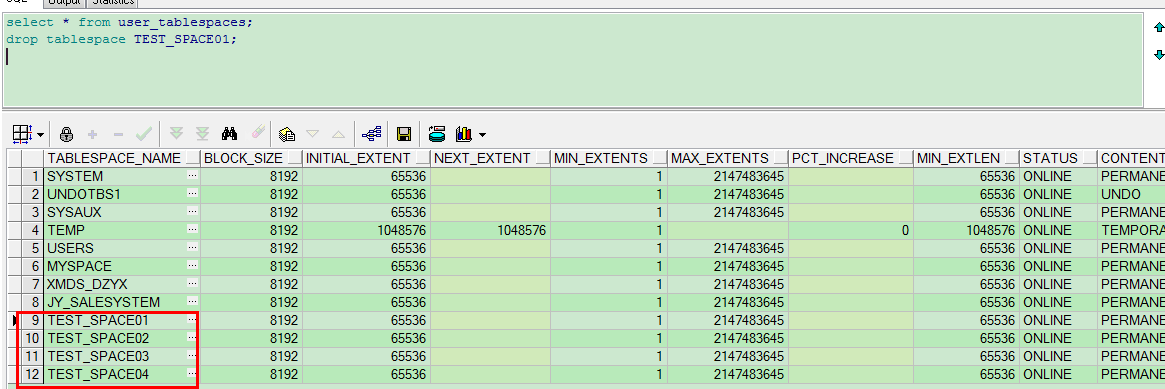This screenshot has height=389, width=1165.
Task: Click the linked query tree icon
Action: click(371, 134)
